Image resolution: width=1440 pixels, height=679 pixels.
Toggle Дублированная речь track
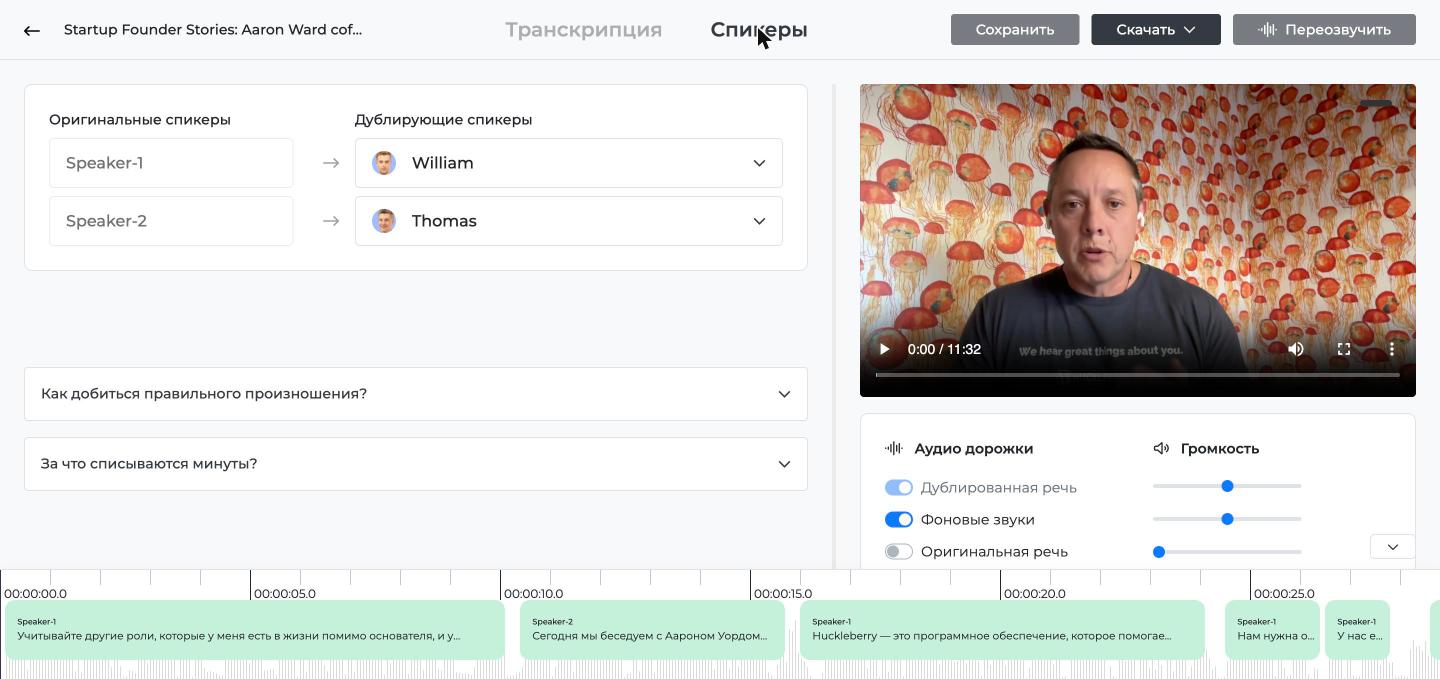[x=899, y=488]
